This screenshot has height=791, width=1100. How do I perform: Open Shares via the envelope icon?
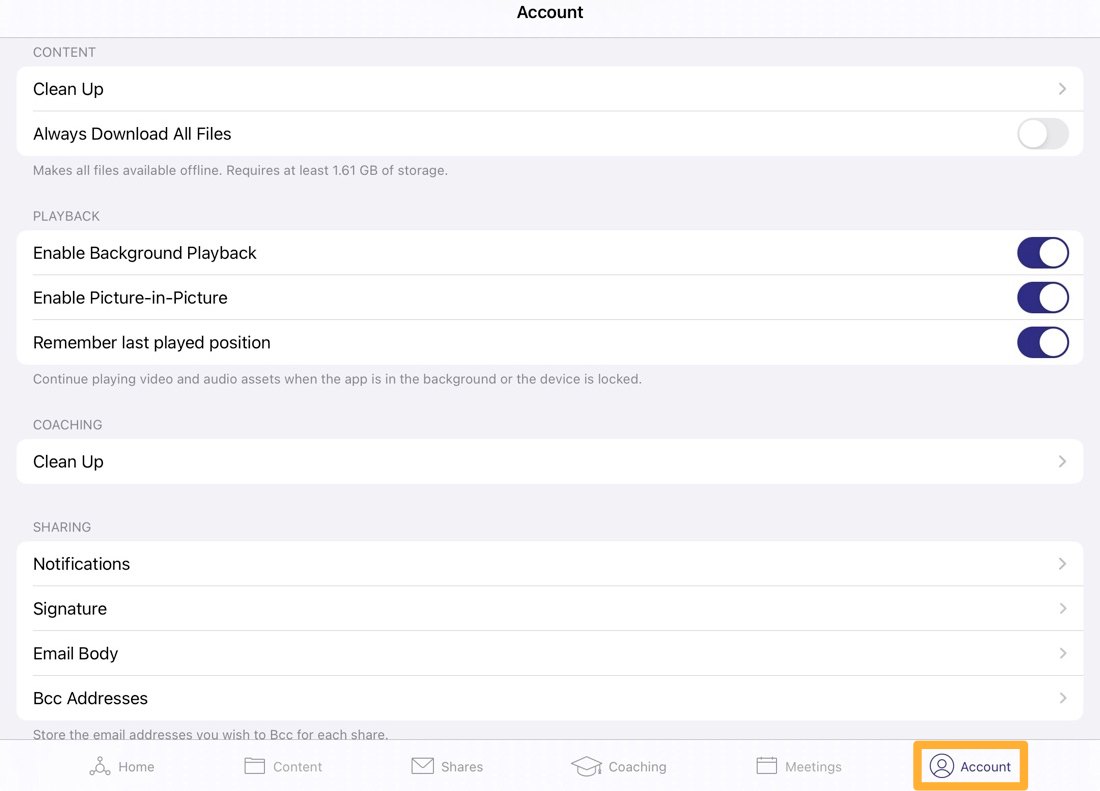click(x=421, y=766)
